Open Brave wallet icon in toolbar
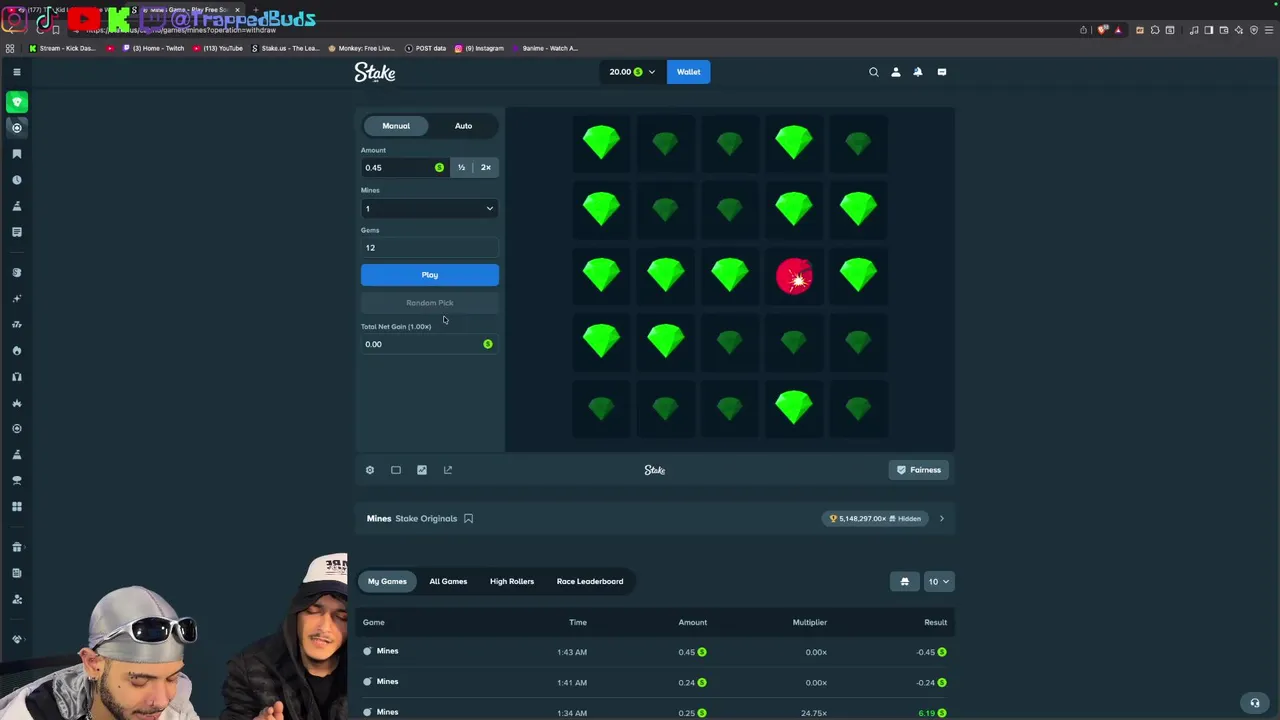 [x=1224, y=30]
